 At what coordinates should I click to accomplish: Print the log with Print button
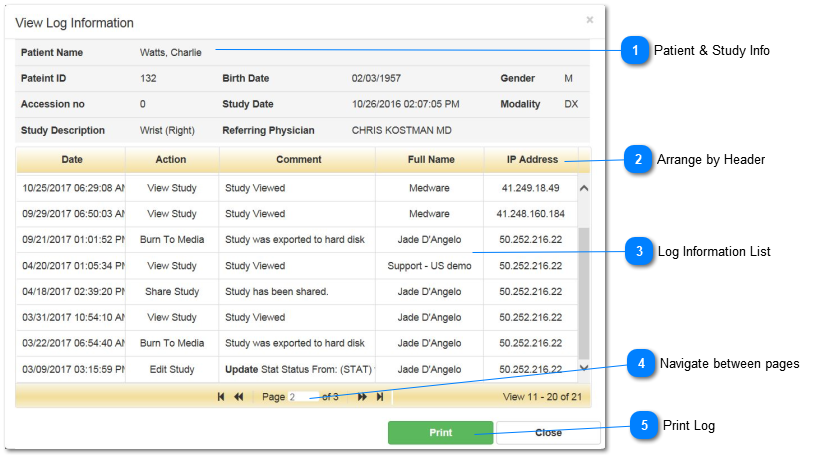pos(440,432)
